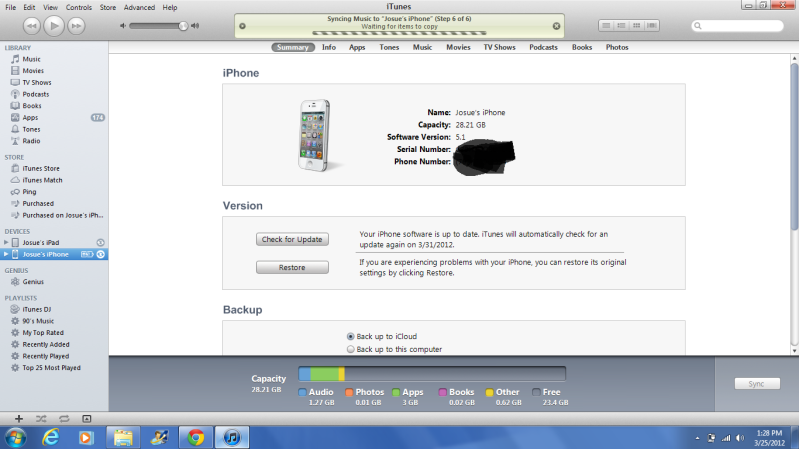Open the Edit menu

point(29,8)
